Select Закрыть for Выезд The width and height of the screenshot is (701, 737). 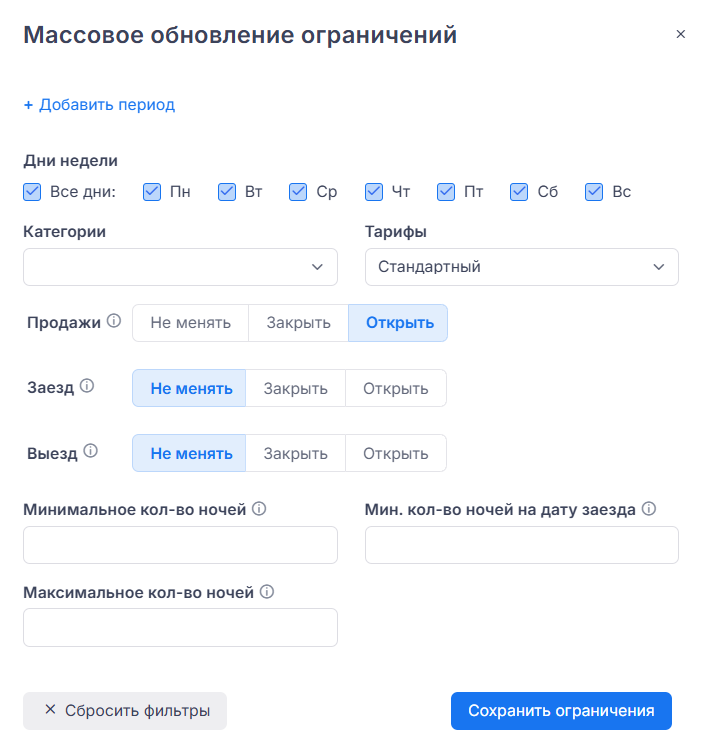(x=295, y=453)
